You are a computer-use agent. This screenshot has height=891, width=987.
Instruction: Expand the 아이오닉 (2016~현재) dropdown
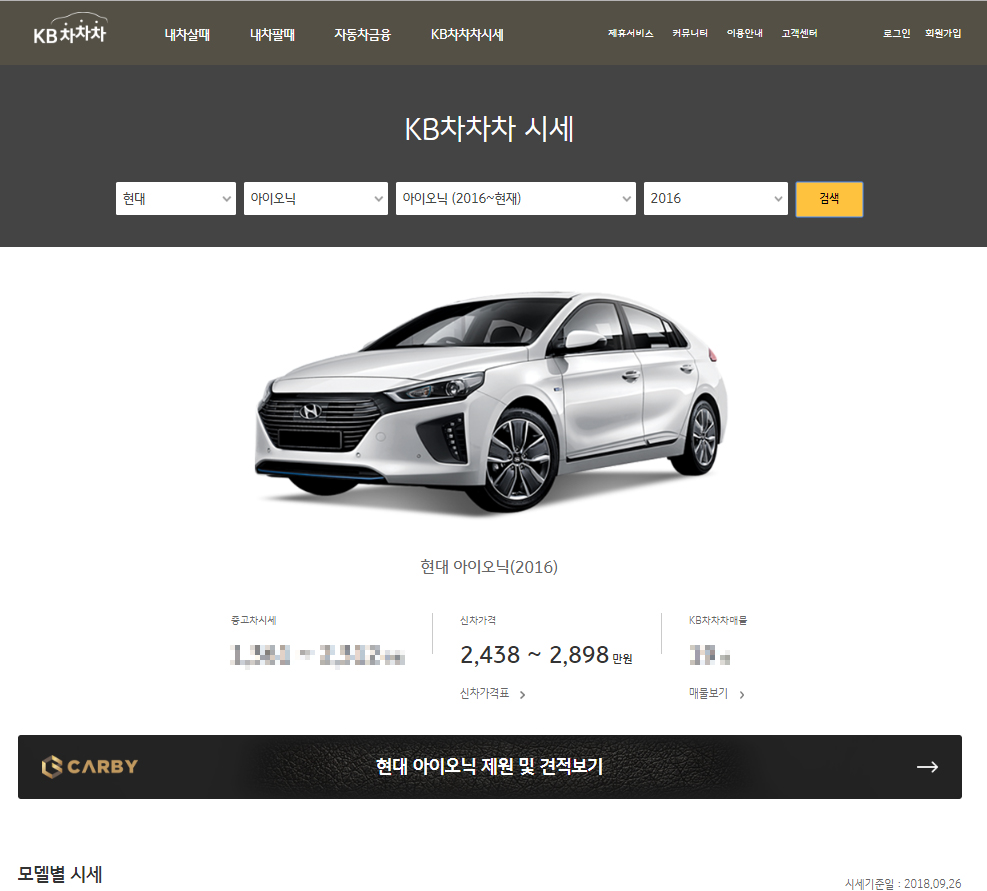516,198
